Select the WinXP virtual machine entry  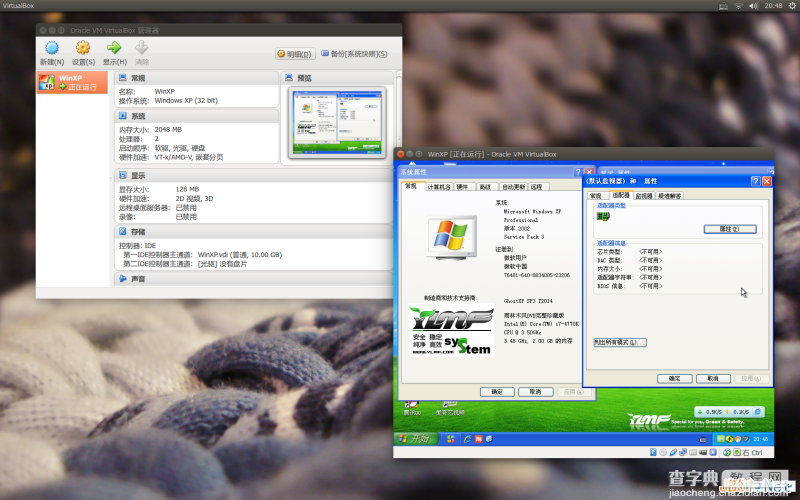72,82
